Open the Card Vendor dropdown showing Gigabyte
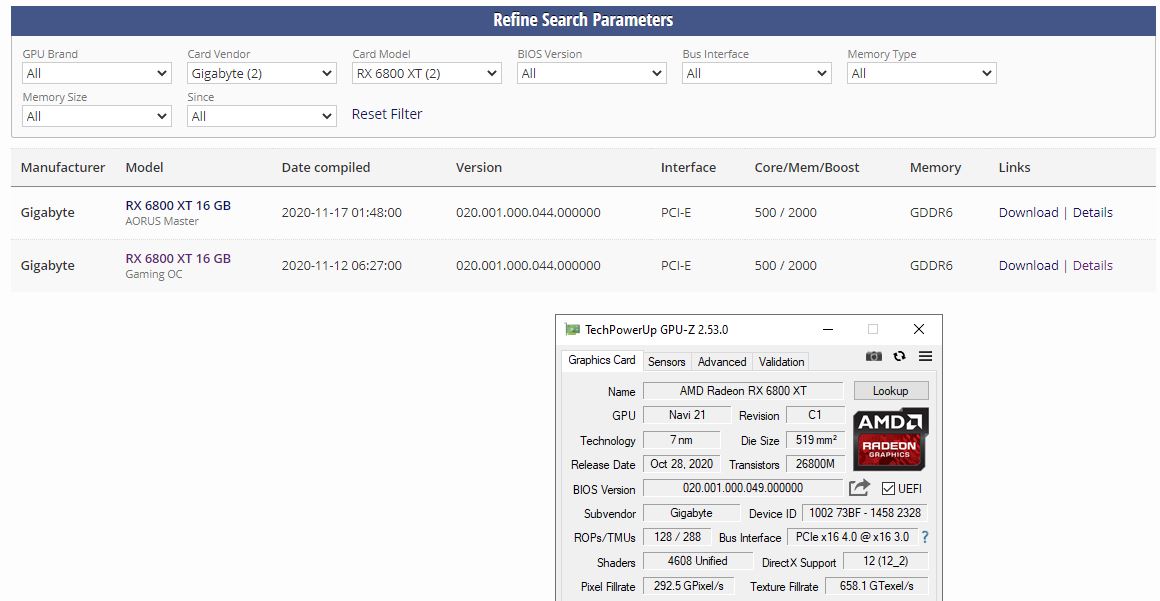1160x601 pixels. (x=262, y=73)
